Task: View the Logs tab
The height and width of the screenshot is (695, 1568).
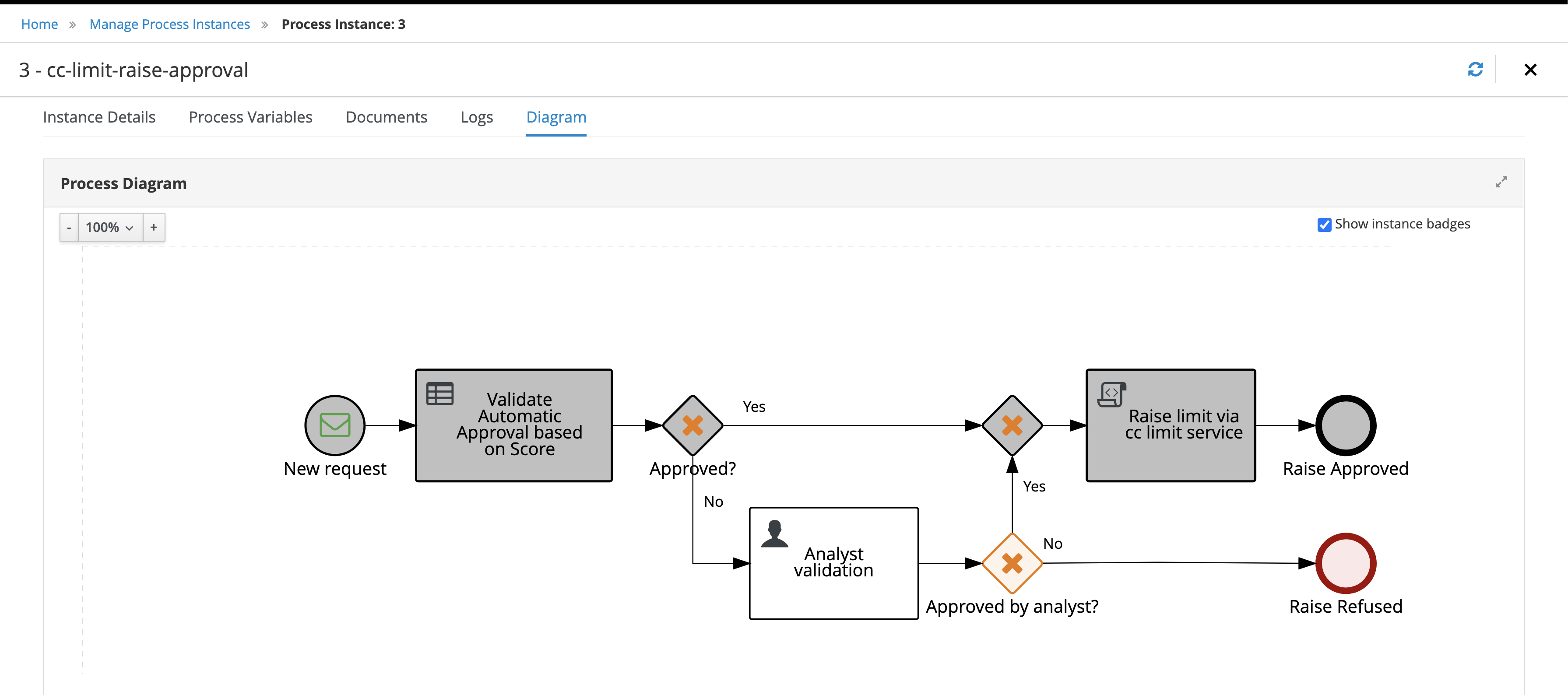Action: click(x=477, y=117)
